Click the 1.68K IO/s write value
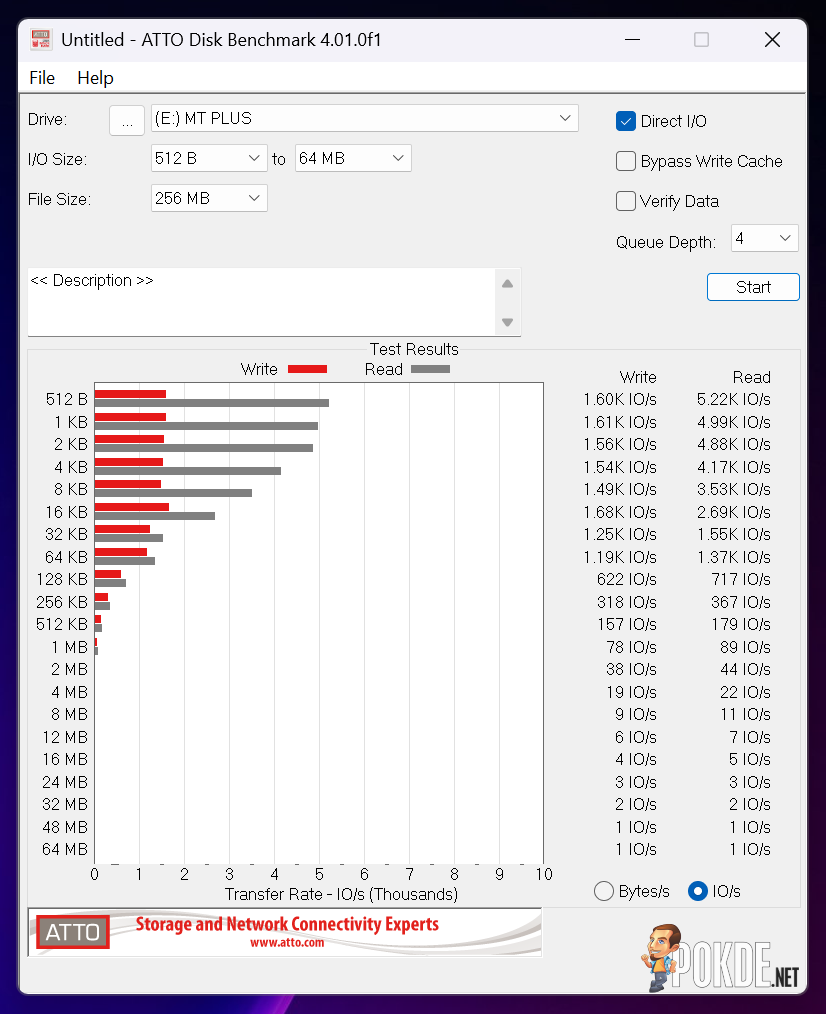This screenshot has height=1014, width=826. coord(620,512)
